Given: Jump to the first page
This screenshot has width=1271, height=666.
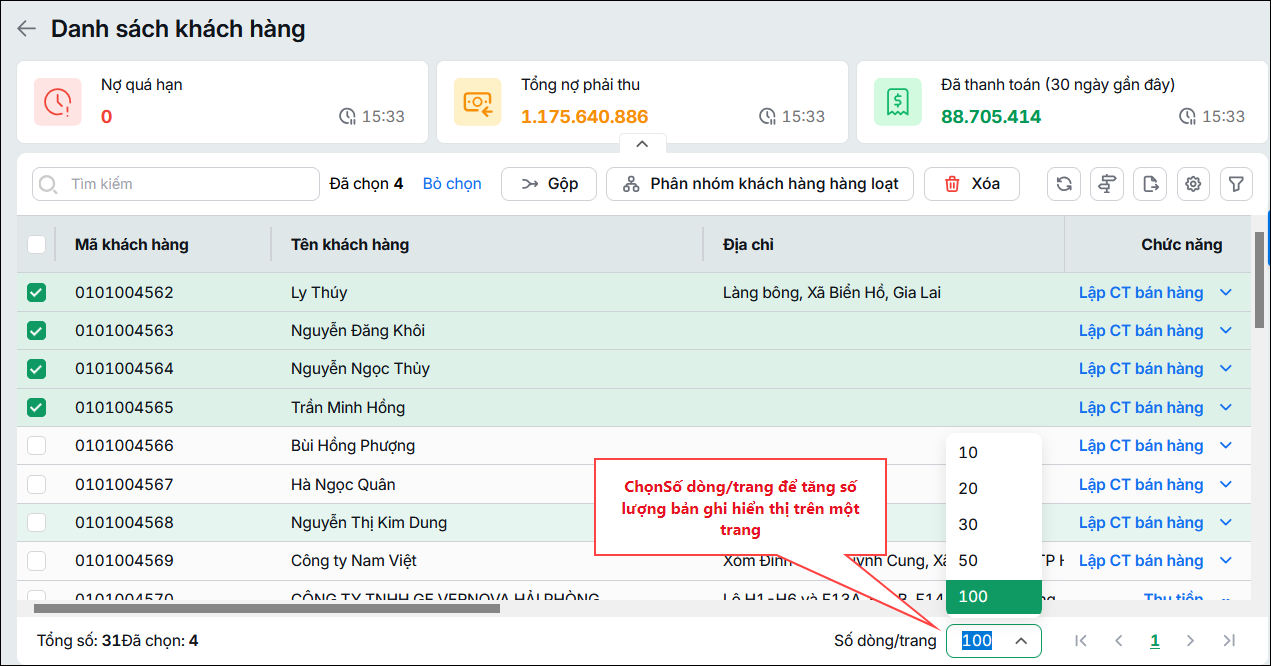Looking at the screenshot, I should pyautogui.click(x=1081, y=641).
